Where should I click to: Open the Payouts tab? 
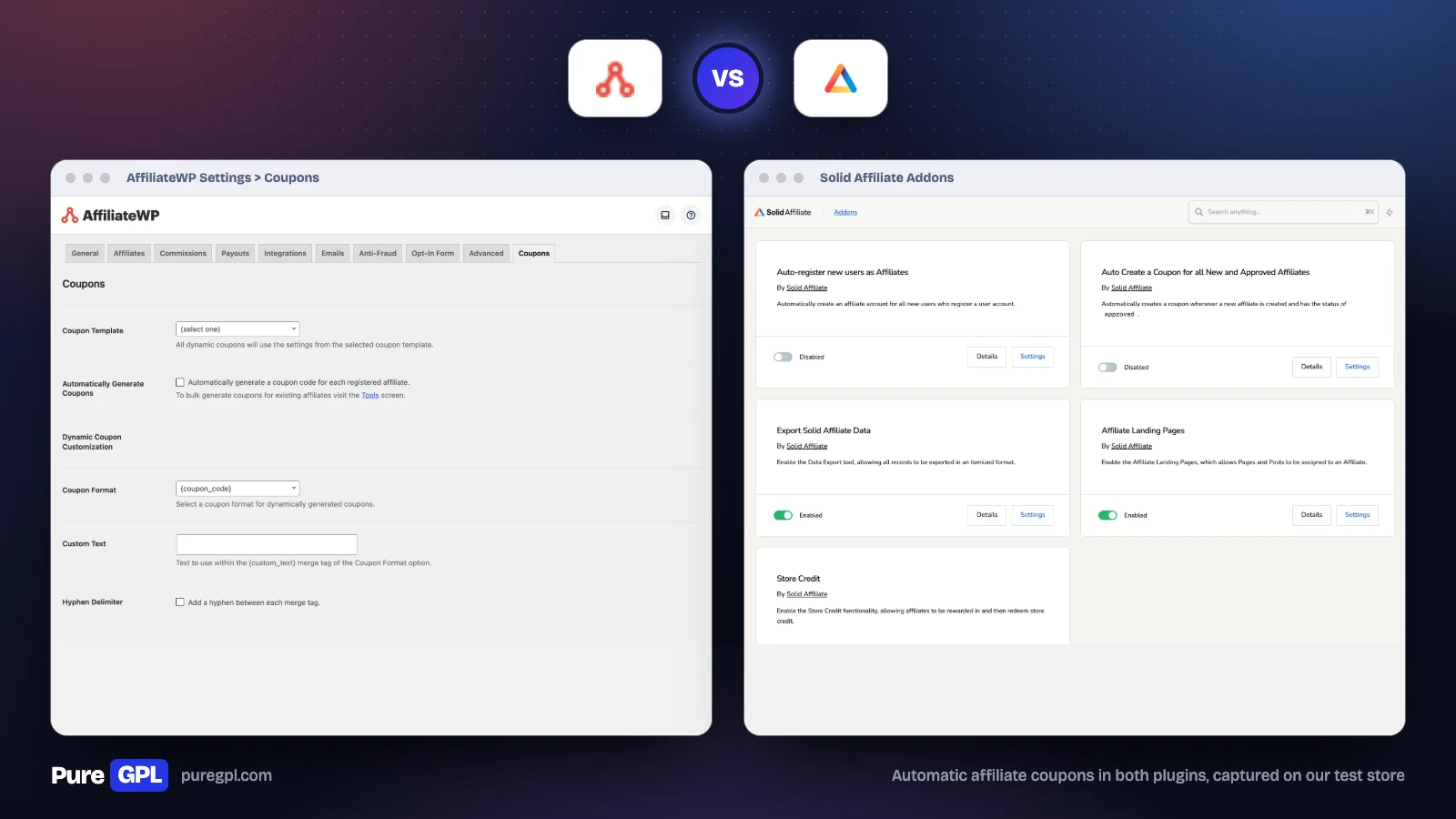pos(235,253)
